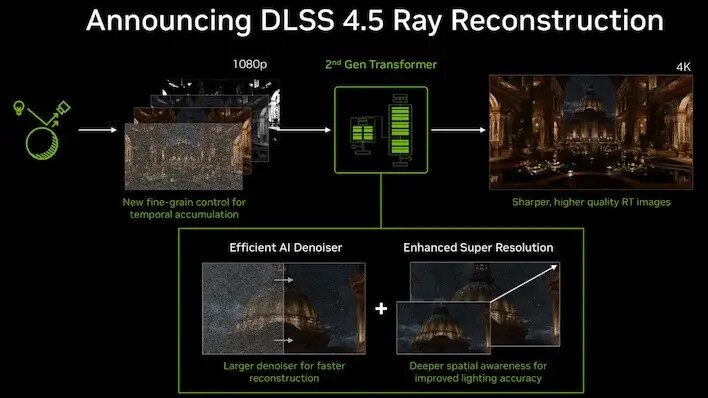
Task: Click the green lightbulb icon
Action: pyautogui.click(x=19, y=108)
